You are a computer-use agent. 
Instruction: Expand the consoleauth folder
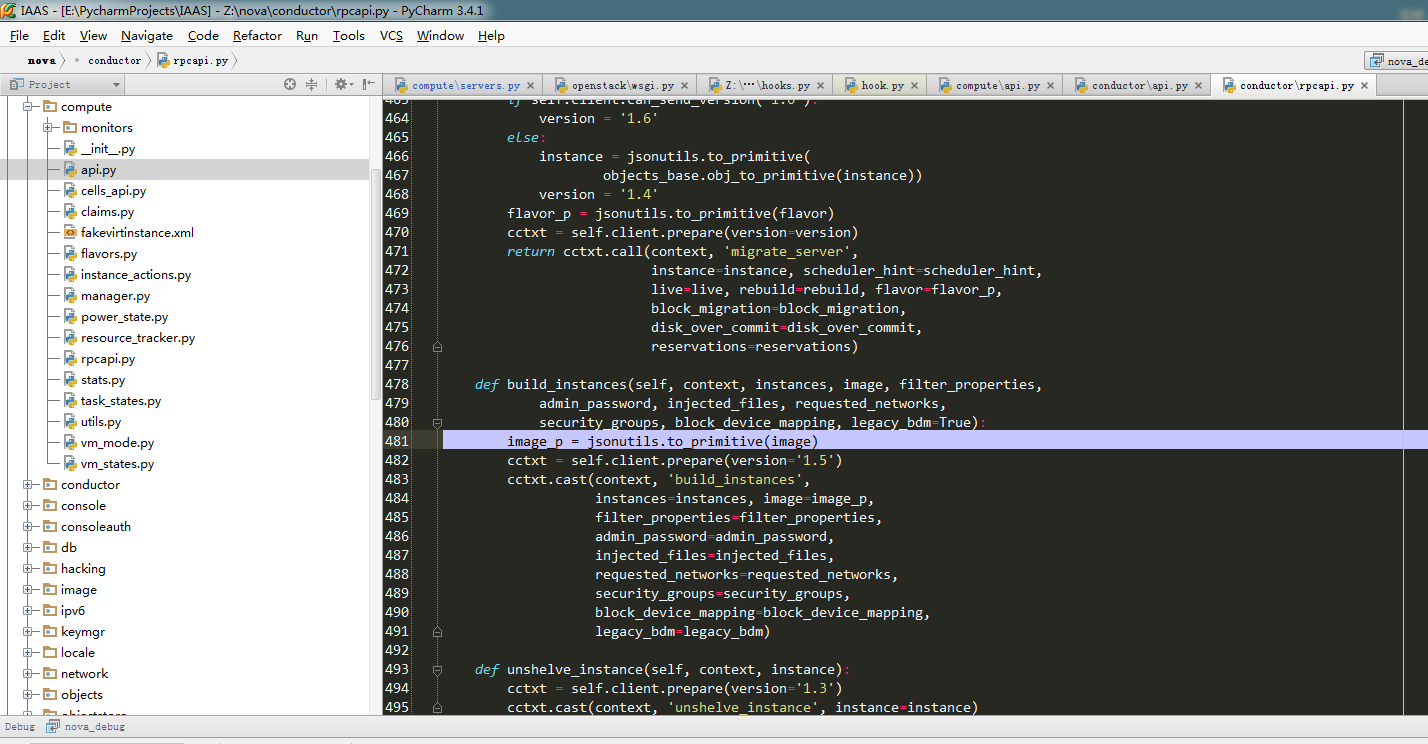click(x=29, y=526)
